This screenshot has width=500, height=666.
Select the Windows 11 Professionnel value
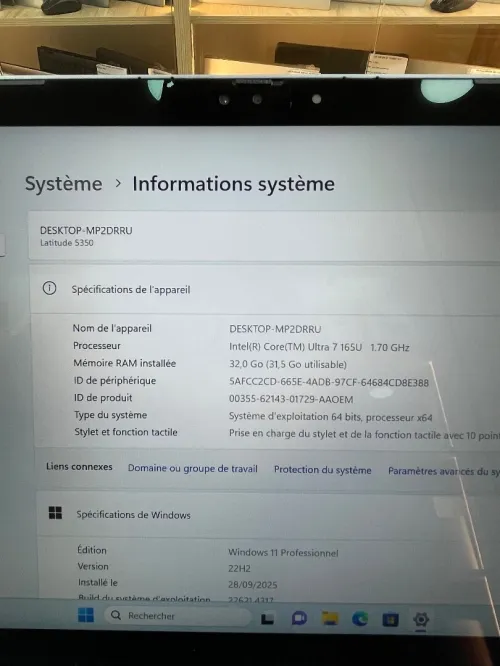tap(283, 553)
